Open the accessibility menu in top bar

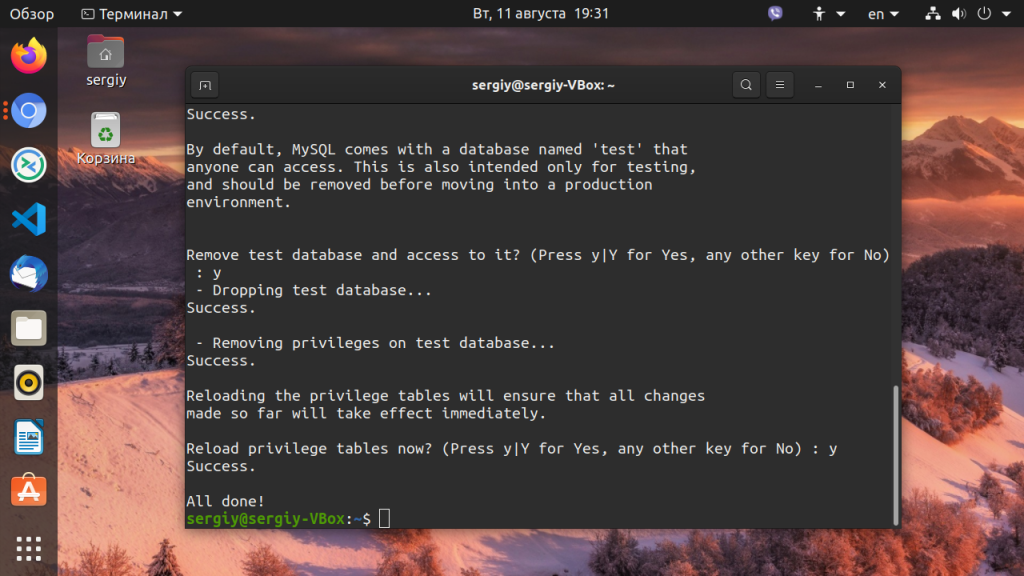pyautogui.click(x=828, y=14)
